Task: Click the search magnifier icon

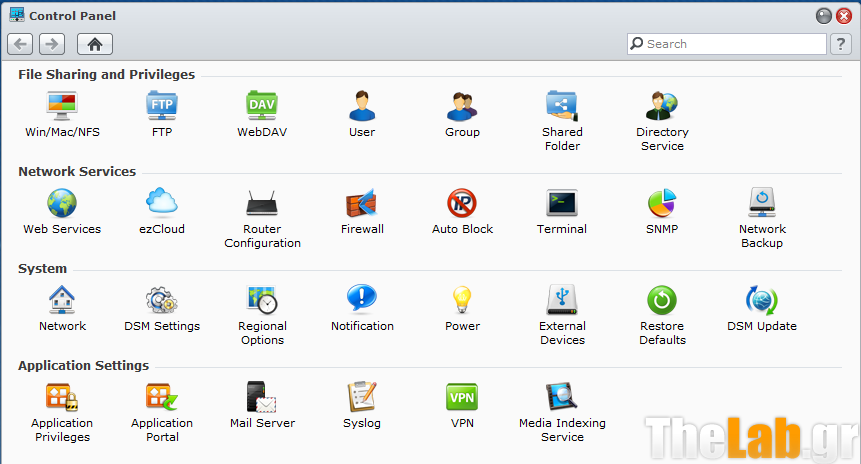Action: 636,43
